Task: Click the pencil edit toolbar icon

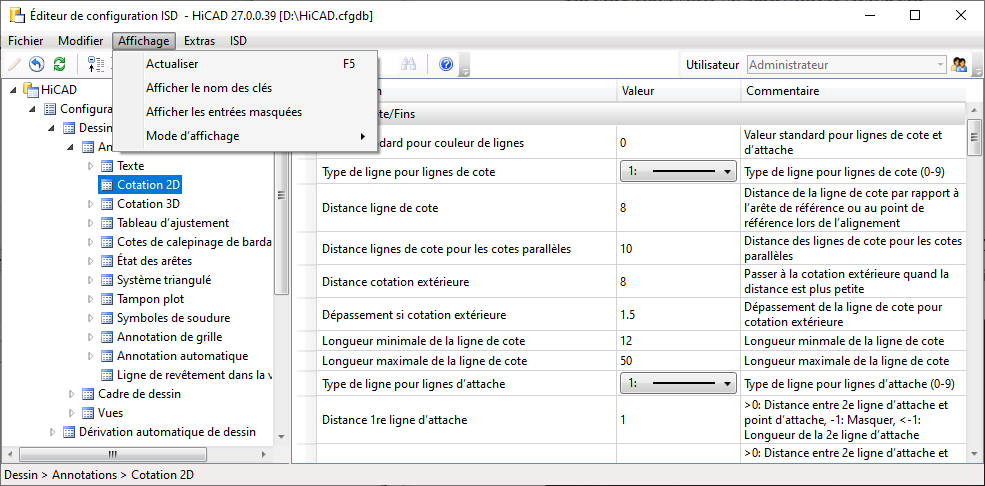Action: point(14,65)
